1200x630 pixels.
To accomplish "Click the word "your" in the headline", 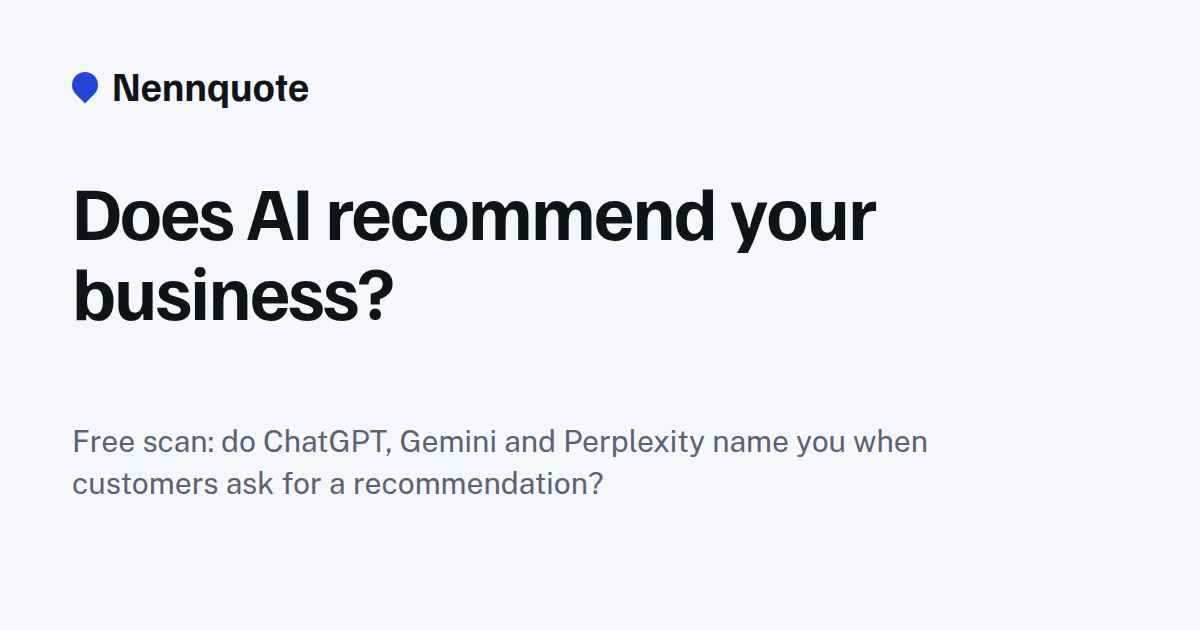I will coord(804,226).
